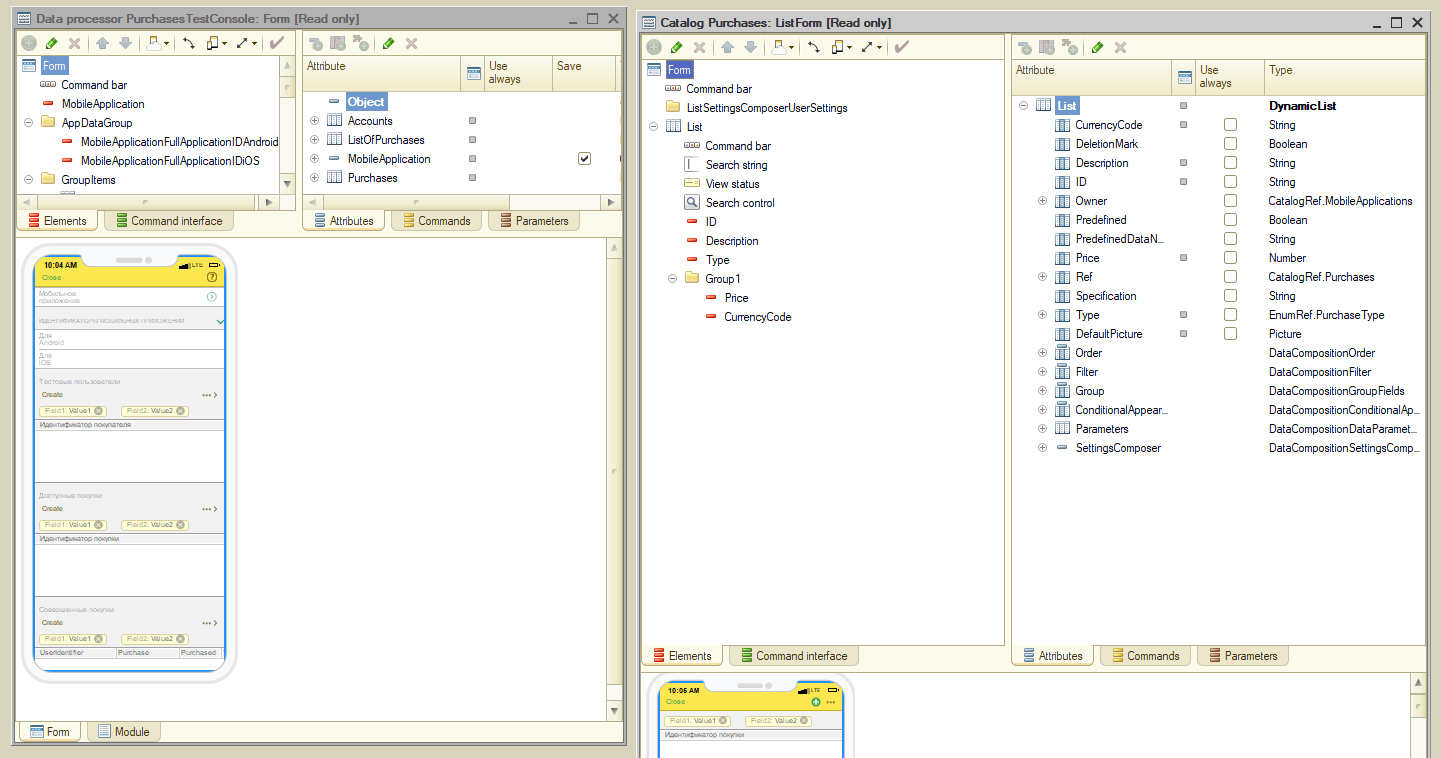The width and height of the screenshot is (1441, 758).
Task: Click the check form icon in PurchasesTestConsole toolbar
Action: pyautogui.click(x=277, y=43)
